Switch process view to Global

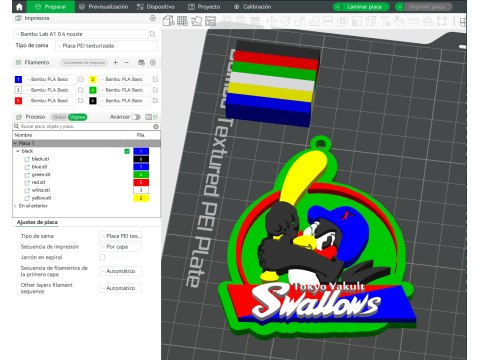pyautogui.click(x=60, y=117)
